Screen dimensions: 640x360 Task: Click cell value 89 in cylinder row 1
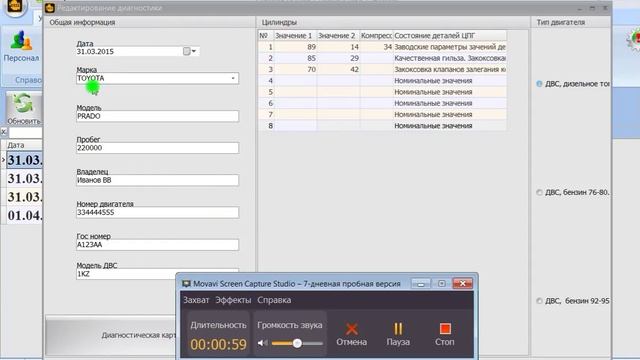[x=295, y=47]
